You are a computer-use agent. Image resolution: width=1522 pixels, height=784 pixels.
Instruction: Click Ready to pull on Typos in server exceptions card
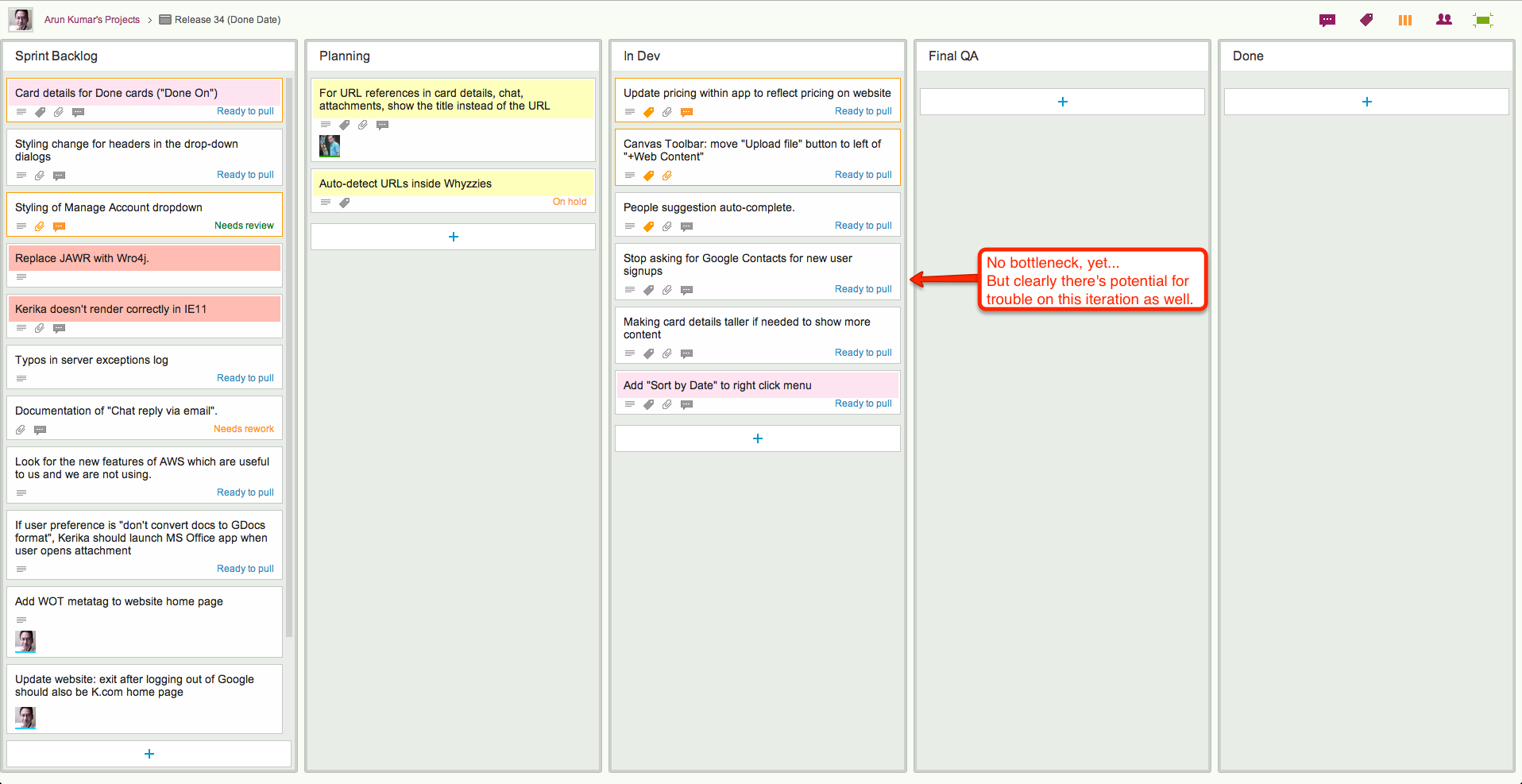(x=245, y=378)
